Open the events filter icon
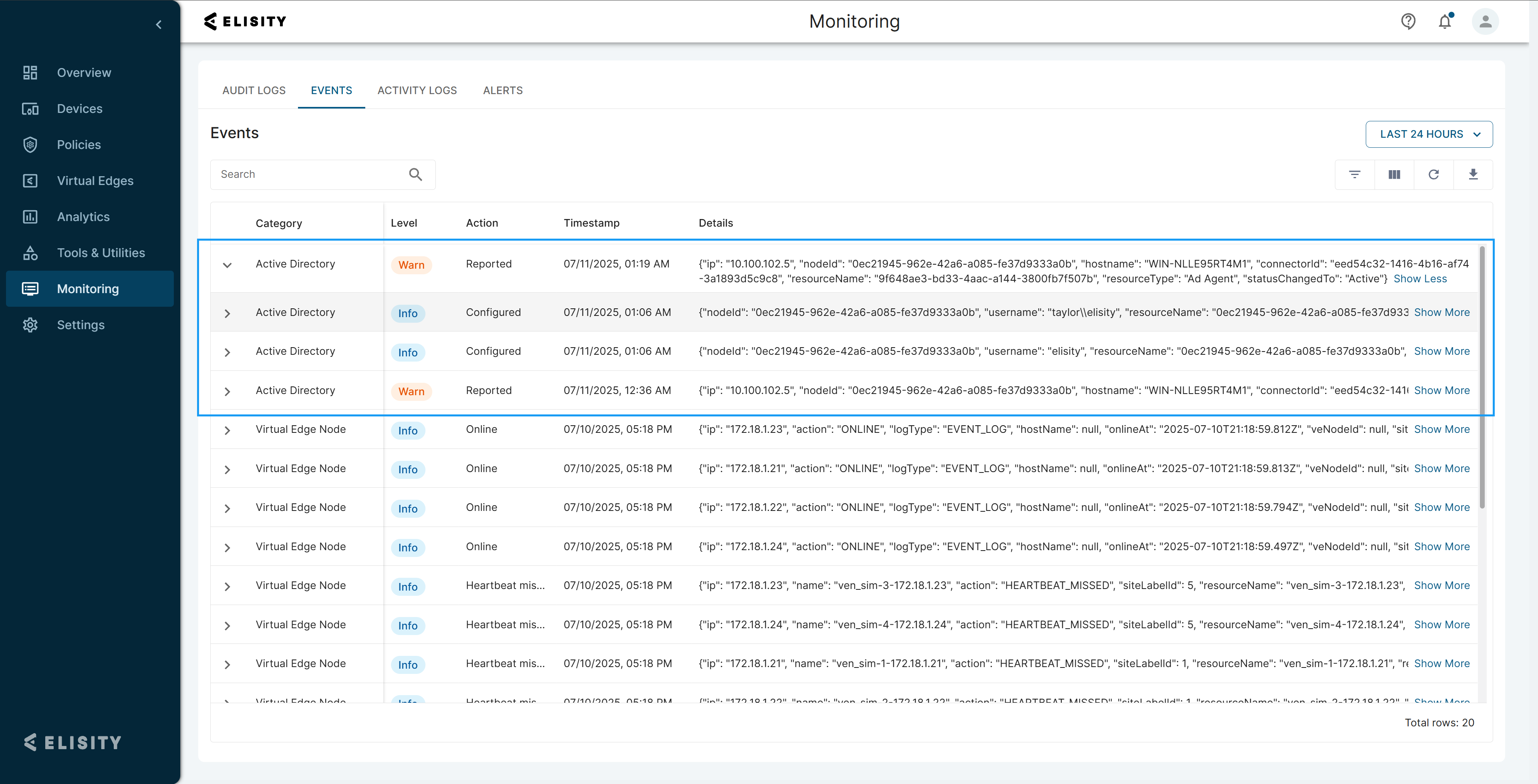 pyautogui.click(x=1355, y=174)
